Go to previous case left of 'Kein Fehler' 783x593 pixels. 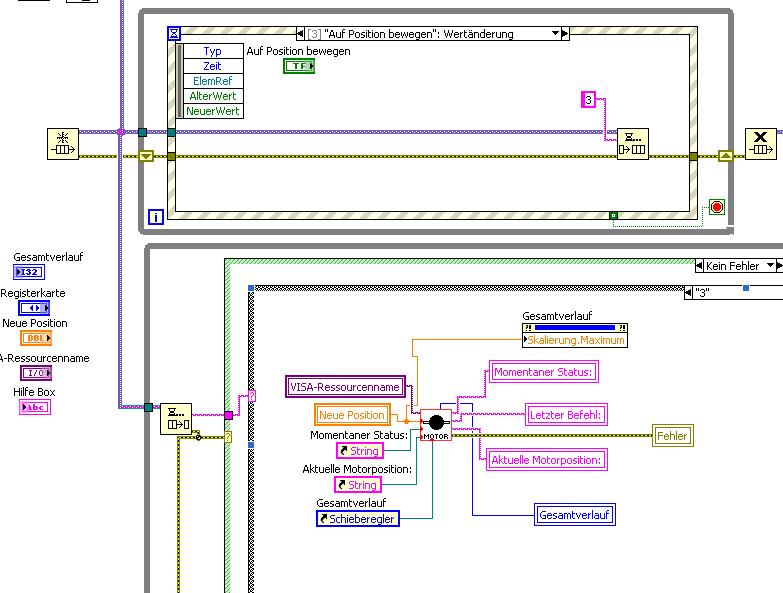point(699,266)
